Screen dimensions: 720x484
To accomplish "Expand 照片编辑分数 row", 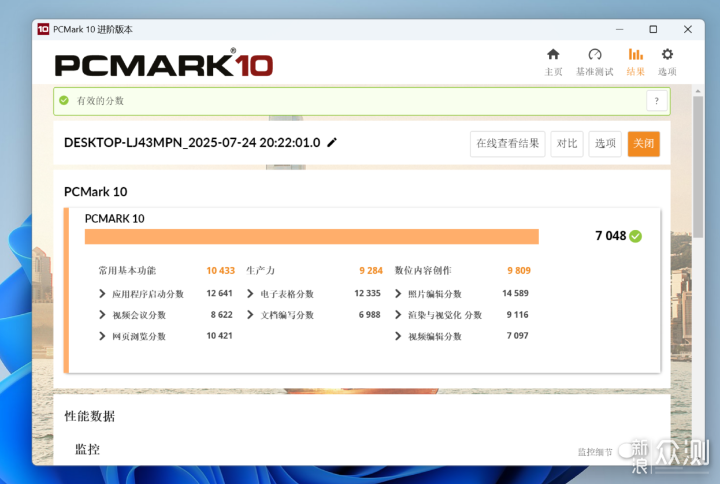I will [x=398, y=293].
